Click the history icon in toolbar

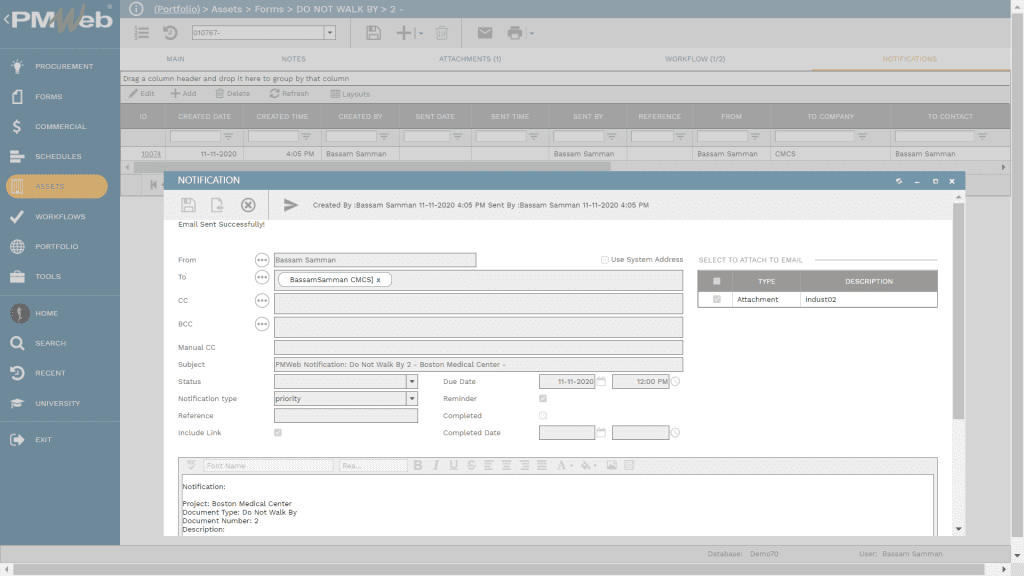(170, 33)
